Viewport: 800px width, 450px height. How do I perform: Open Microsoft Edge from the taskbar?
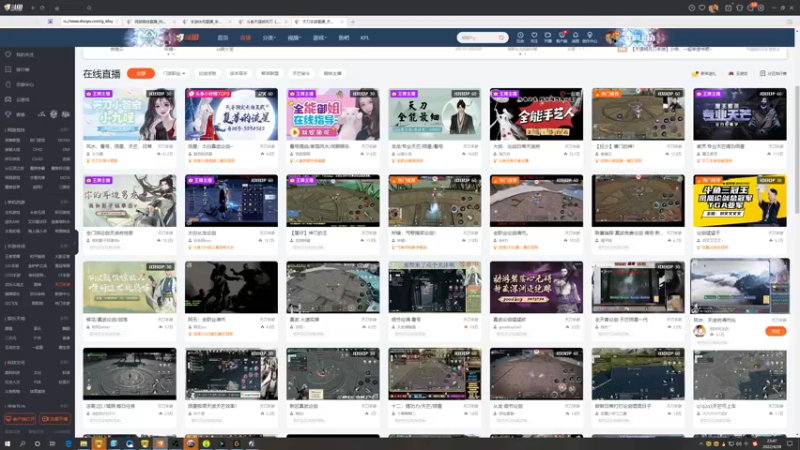68,444
